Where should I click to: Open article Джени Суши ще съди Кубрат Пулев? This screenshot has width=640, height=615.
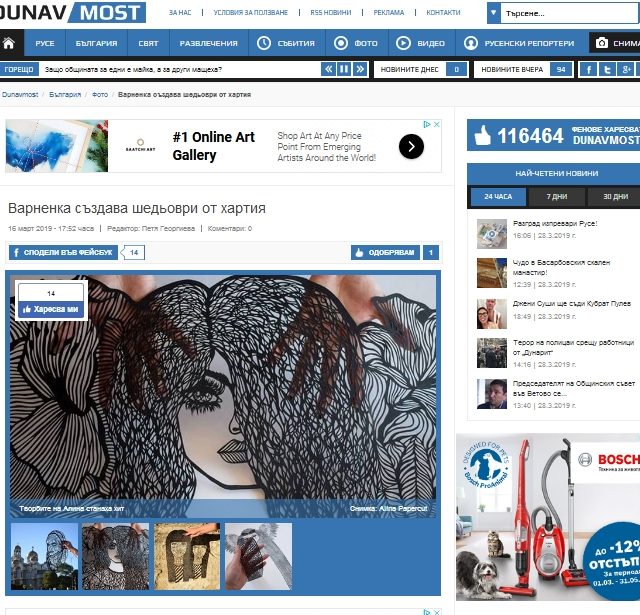571,303
